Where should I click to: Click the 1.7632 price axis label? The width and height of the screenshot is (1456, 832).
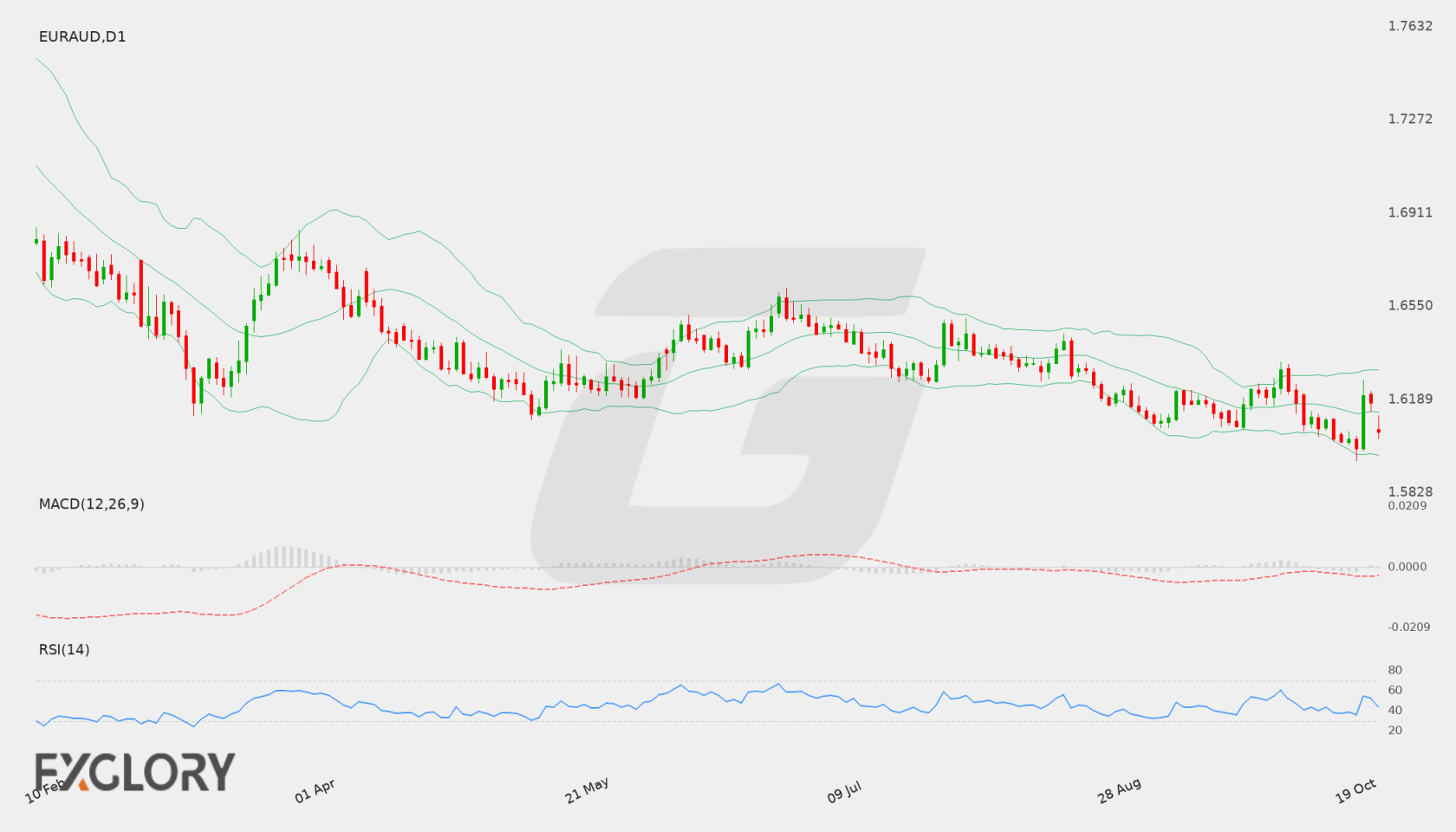[x=1410, y=26]
